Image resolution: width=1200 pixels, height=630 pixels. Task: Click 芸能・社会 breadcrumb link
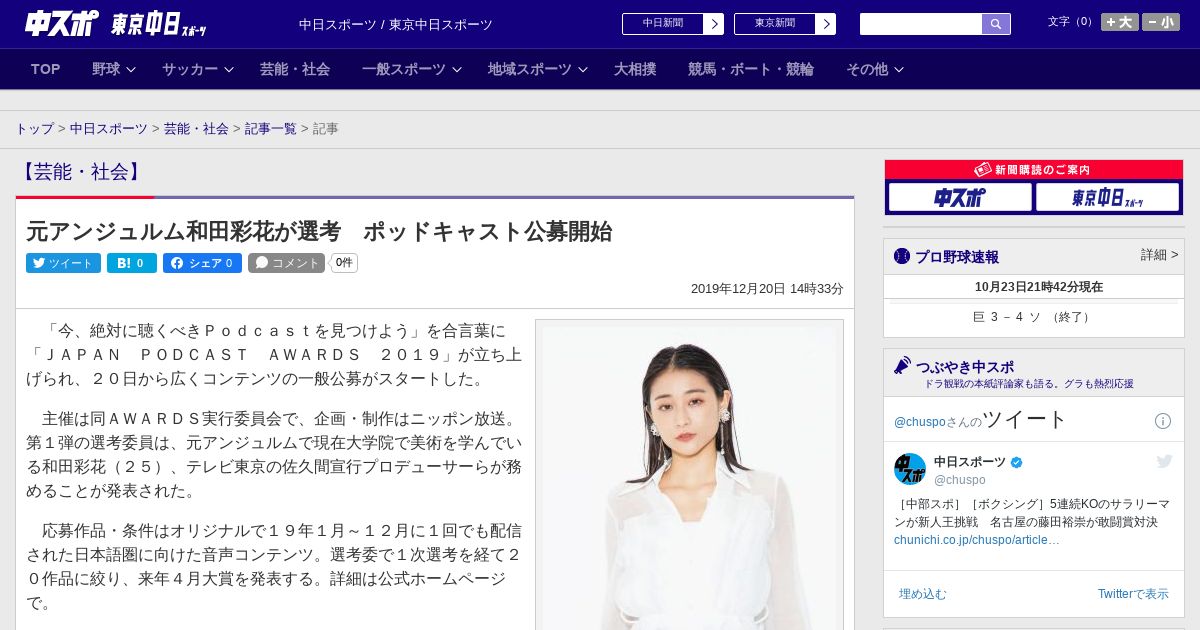tap(196, 129)
